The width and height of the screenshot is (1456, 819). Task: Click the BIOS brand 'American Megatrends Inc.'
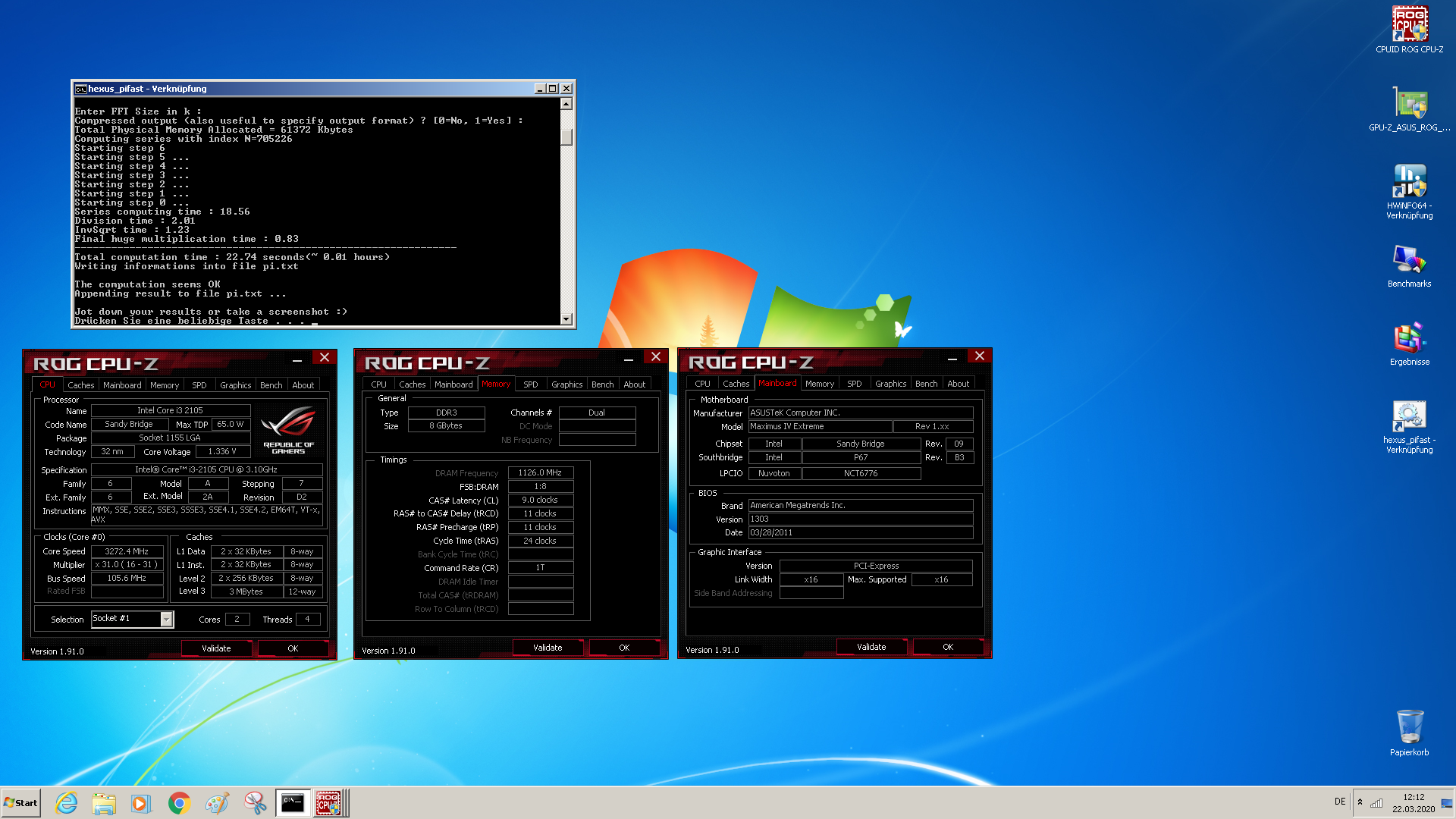point(861,505)
